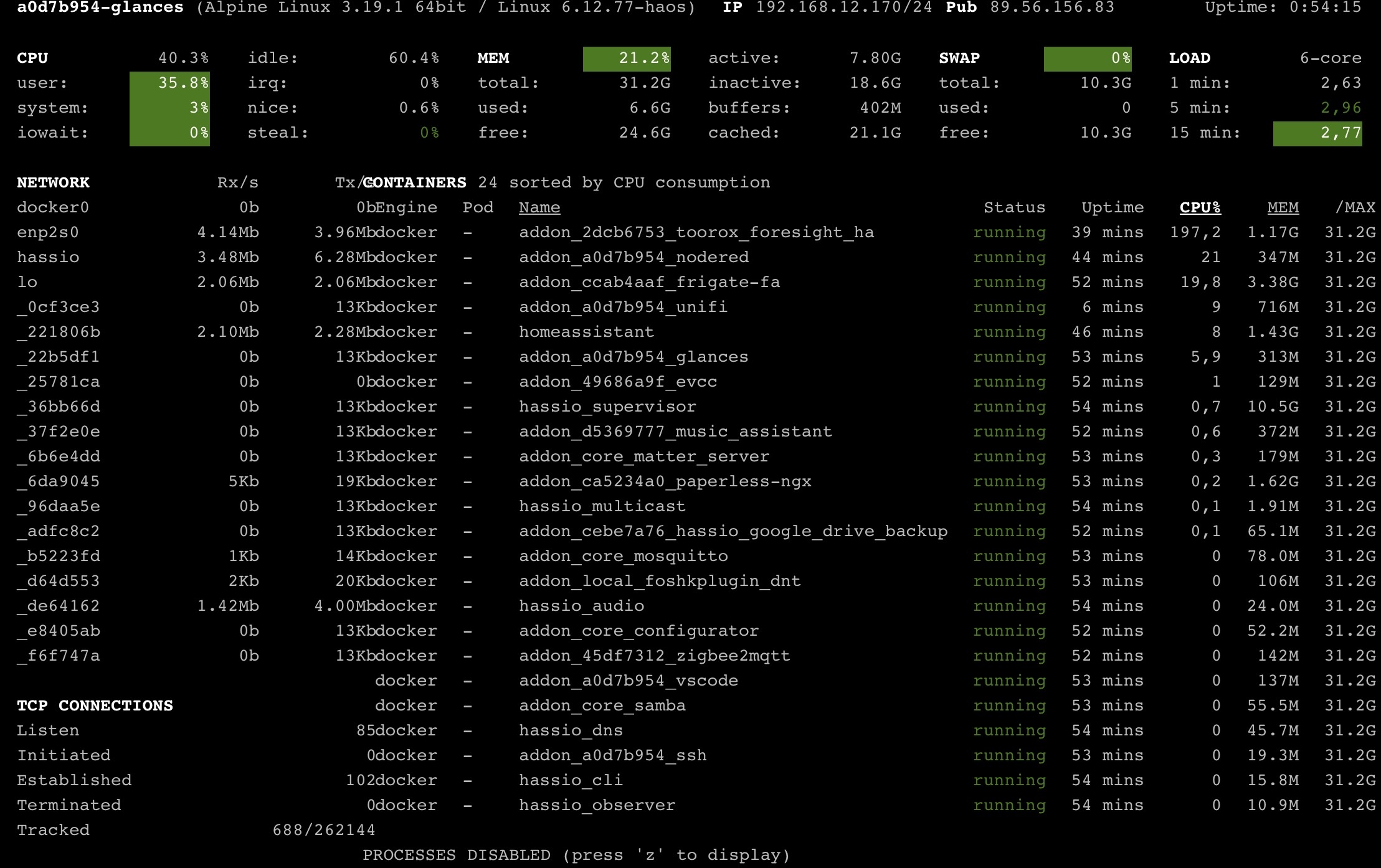Click the SWAP 0% green bar
The width and height of the screenshot is (1381, 868).
pyautogui.click(x=1088, y=59)
